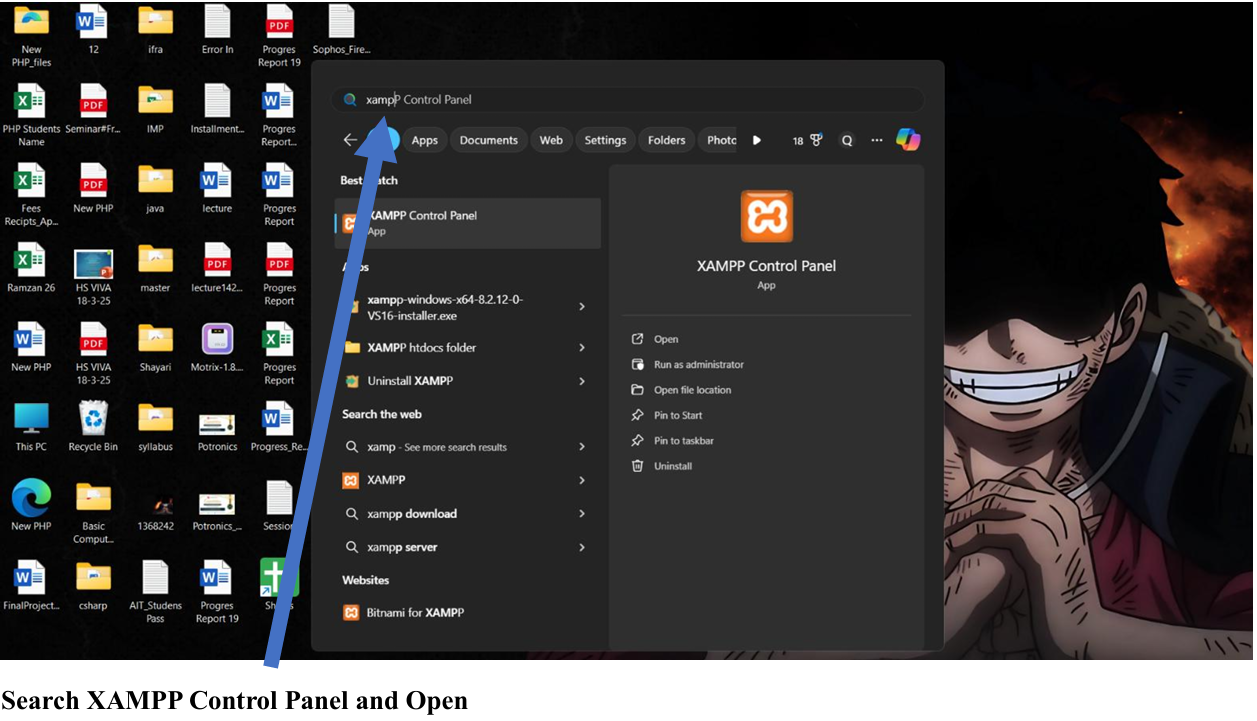Expand the "xampp download" suggestion chevron
Image resolution: width=1257 pixels, height=721 pixels.
coord(582,513)
